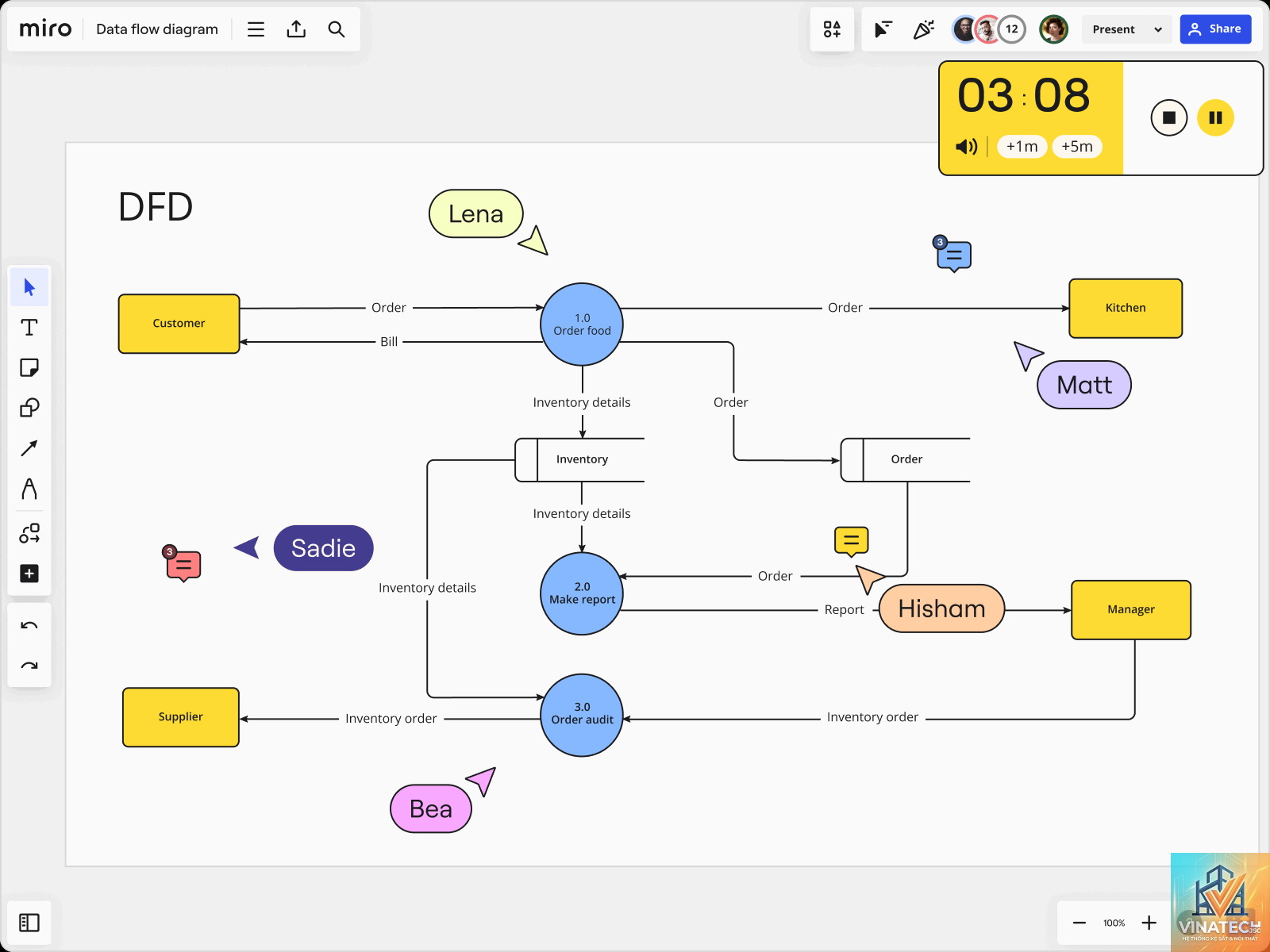Viewport: 1270px width, 952px height.
Task: Open the more tools plus button
Action: click(29, 574)
